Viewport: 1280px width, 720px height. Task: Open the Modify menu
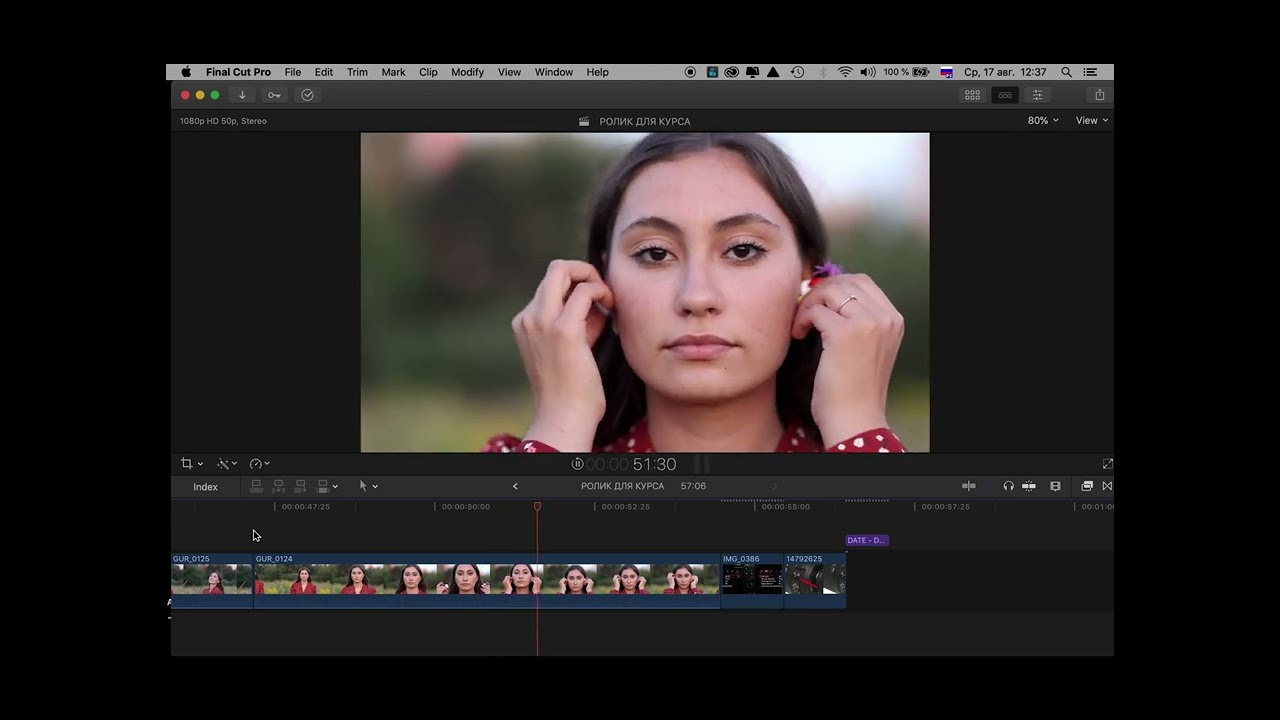[x=467, y=72]
